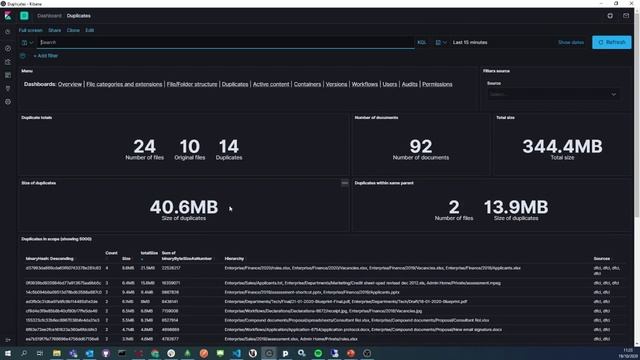Open Containers dashboard link
Screen dimensions: 640x360
[x=307, y=84]
